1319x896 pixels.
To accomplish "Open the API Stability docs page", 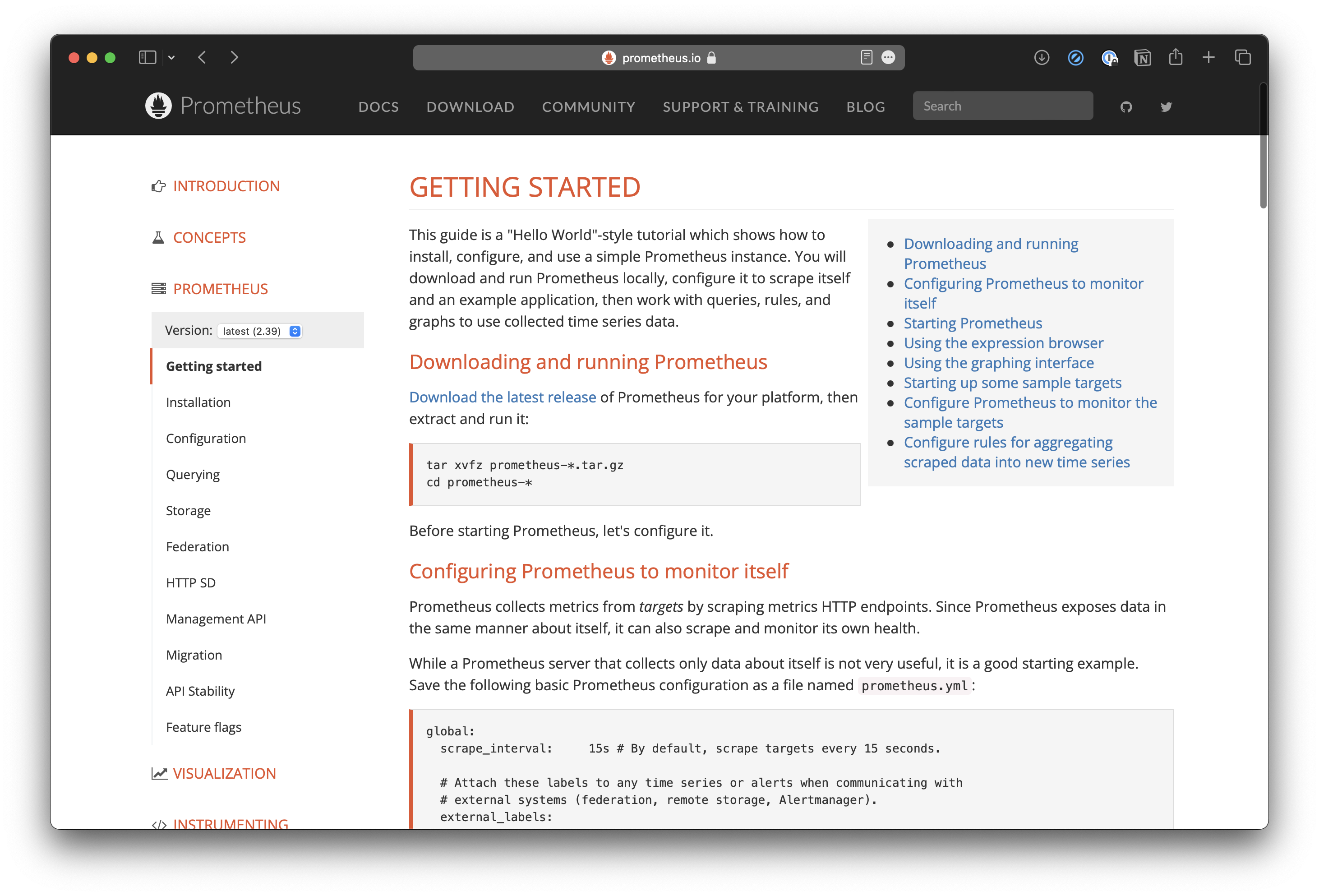I will pyautogui.click(x=200, y=691).
